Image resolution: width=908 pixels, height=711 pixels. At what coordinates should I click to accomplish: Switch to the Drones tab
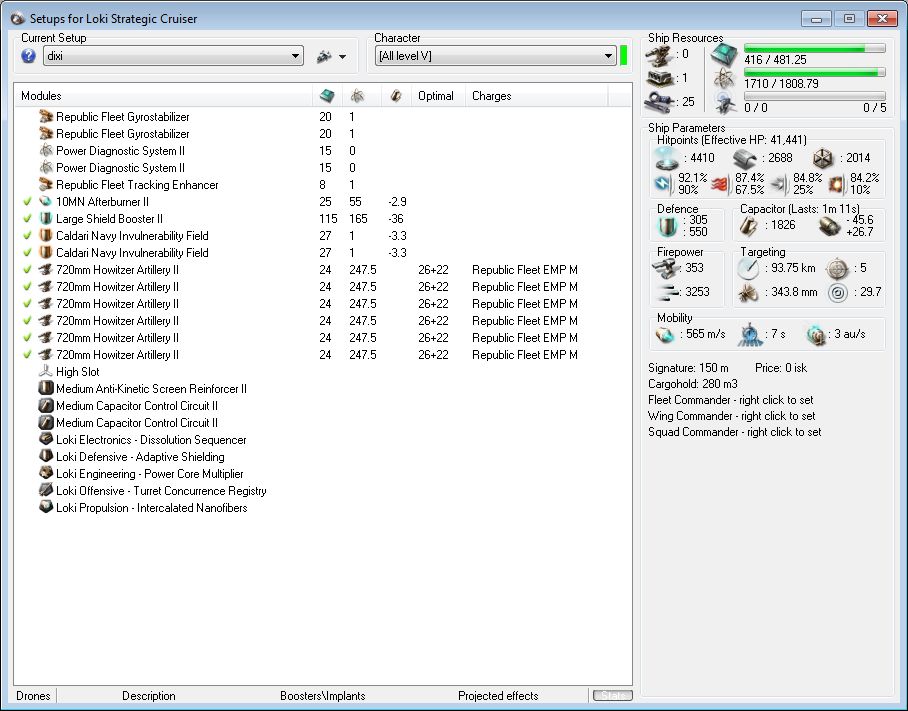[34, 696]
